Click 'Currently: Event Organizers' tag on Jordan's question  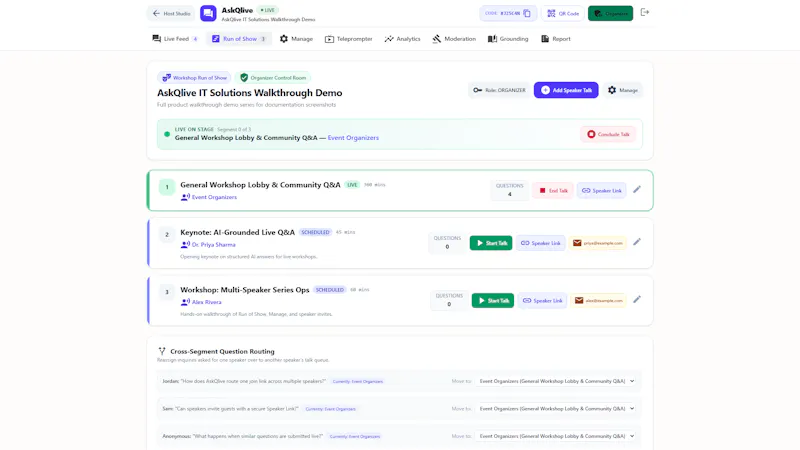coord(358,381)
